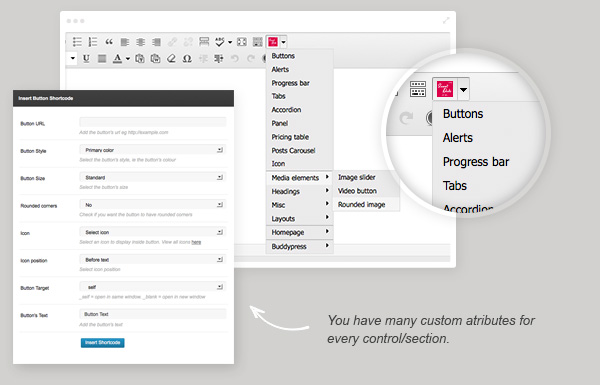Viewport: 600px width, 385px height.
Task: Insert special character omega icon
Action: (187, 59)
